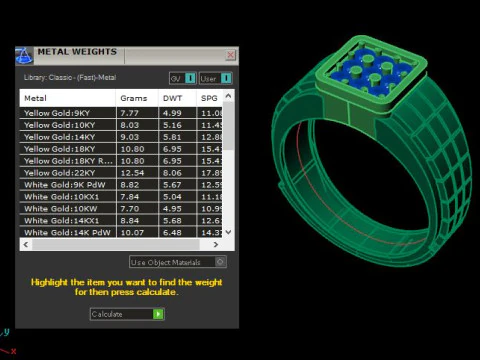Toggle the User library switch

(215, 78)
